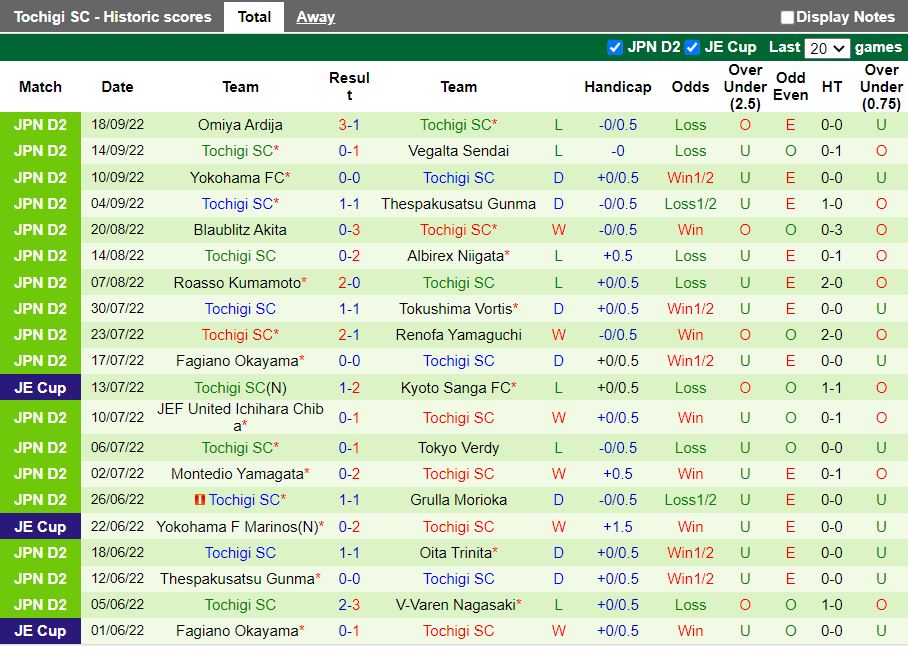Click the JE Cup badge on the 01/06 row
Image resolution: width=908 pixels, height=649 pixels.
40,631
